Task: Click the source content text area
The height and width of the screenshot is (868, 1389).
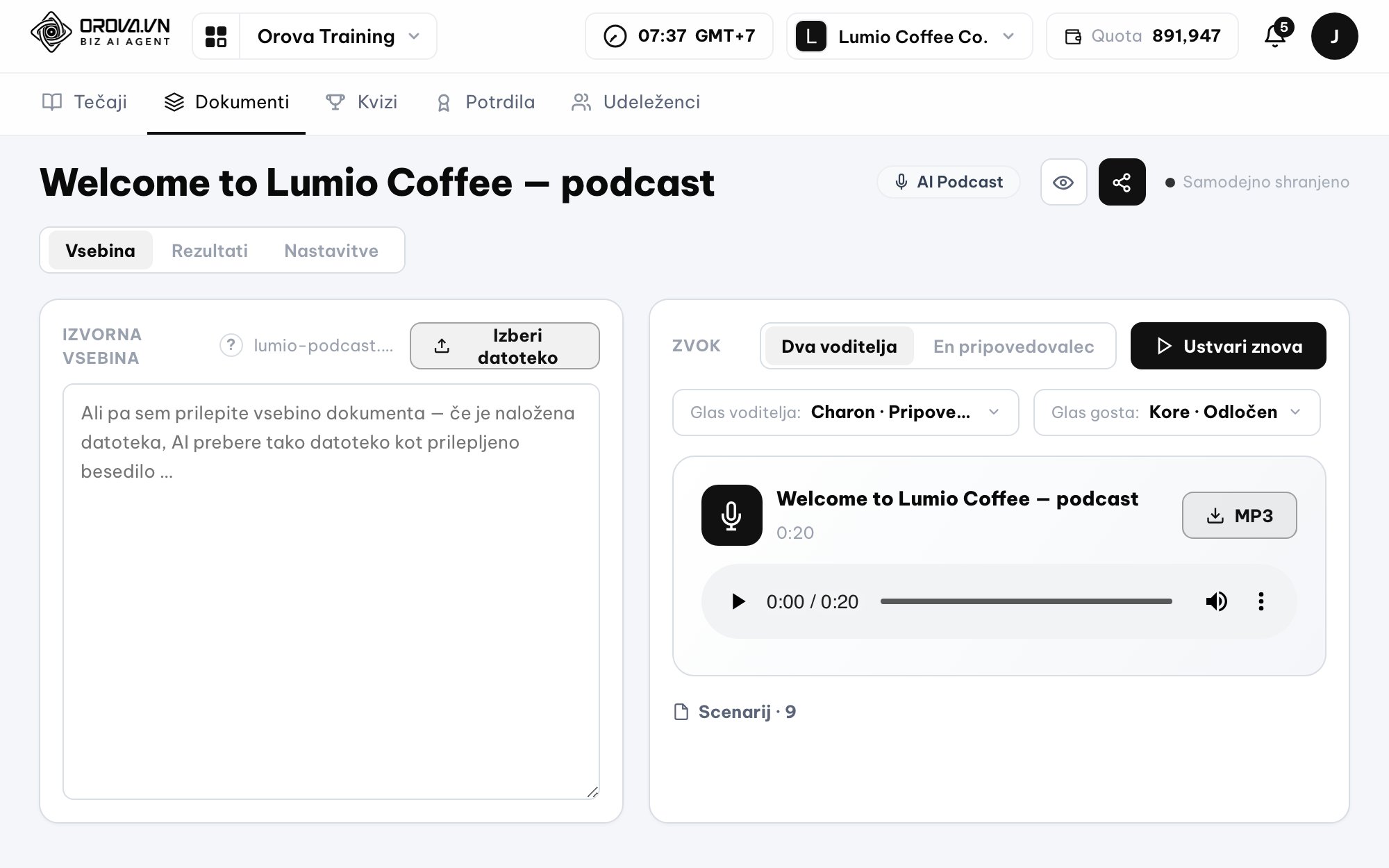Action: (x=331, y=592)
